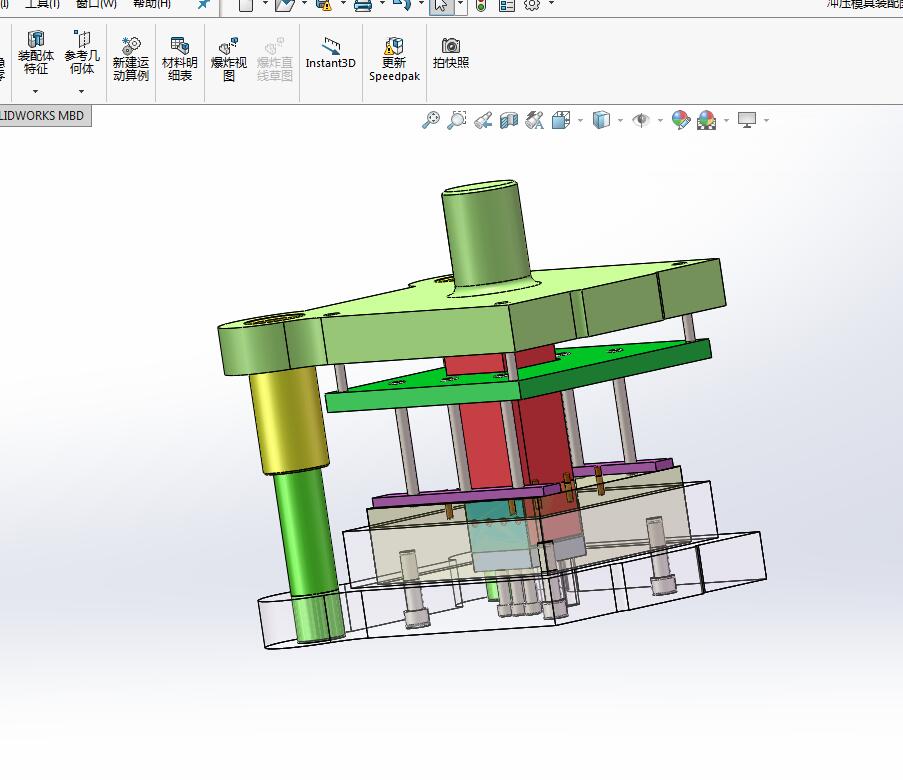Expand the 参考几何体 dropdown arrow
This screenshot has height=780, width=903.
point(81,92)
